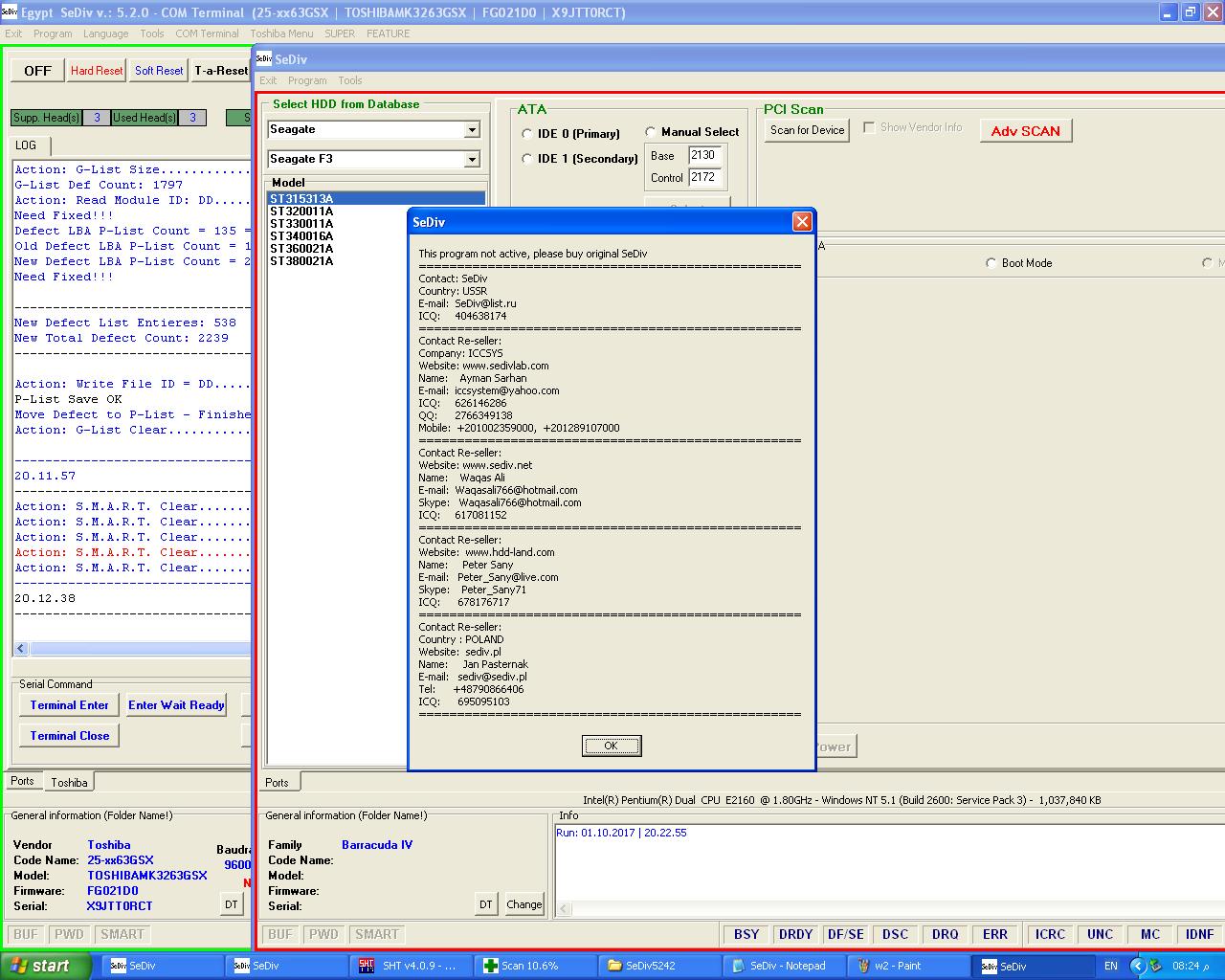
Task: Click the T-a-Reset button
Action: click(220, 71)
